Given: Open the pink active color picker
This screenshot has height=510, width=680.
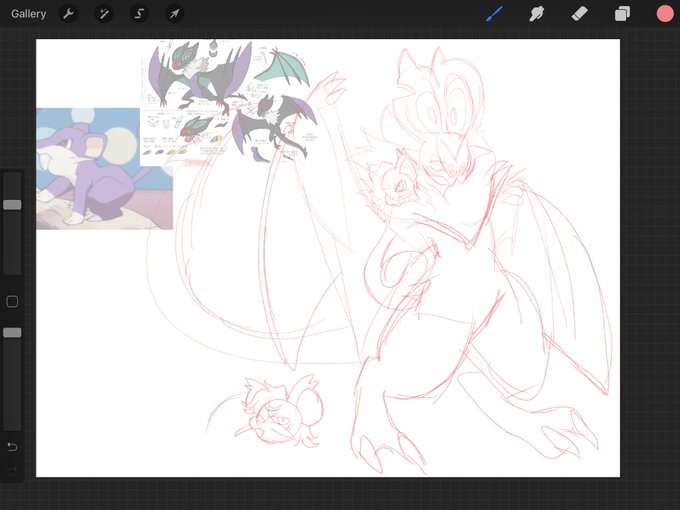Looking at the screenshot, I should coord(665,14).
